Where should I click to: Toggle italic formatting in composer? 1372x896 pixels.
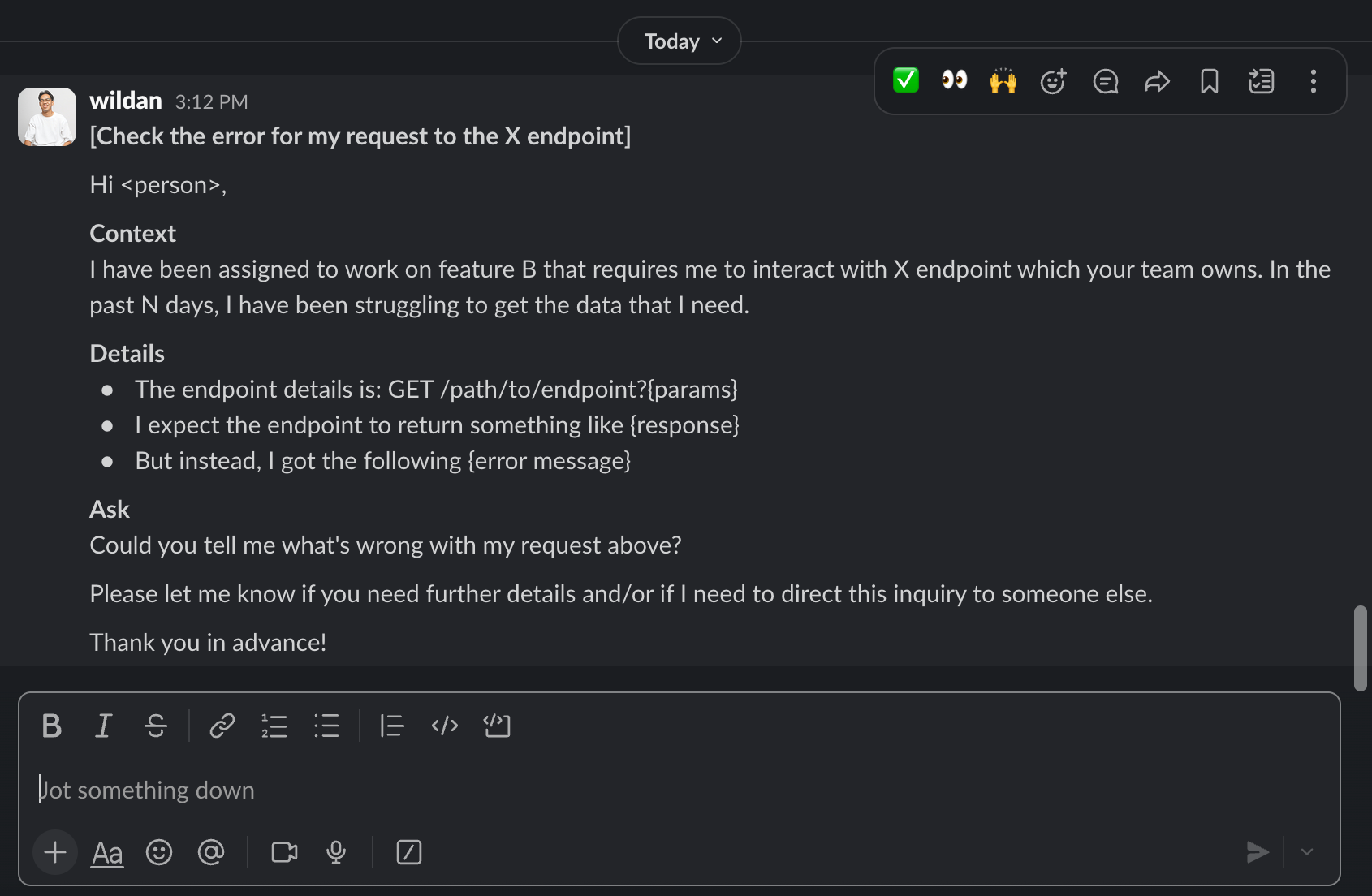[x=103, y=726]
